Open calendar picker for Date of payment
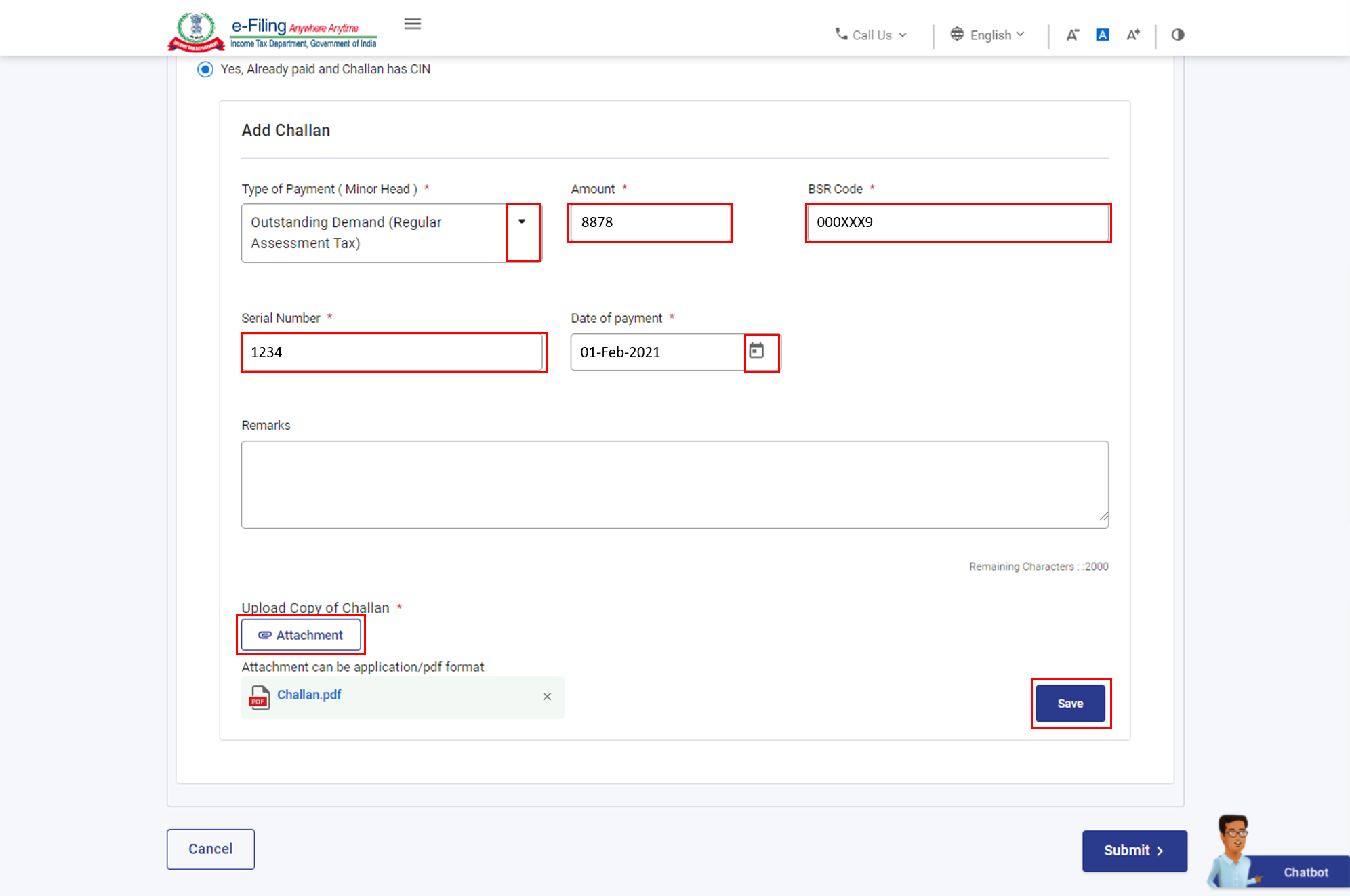The width and height of the screenshot is (1350, 896). (x=756, y=351)
